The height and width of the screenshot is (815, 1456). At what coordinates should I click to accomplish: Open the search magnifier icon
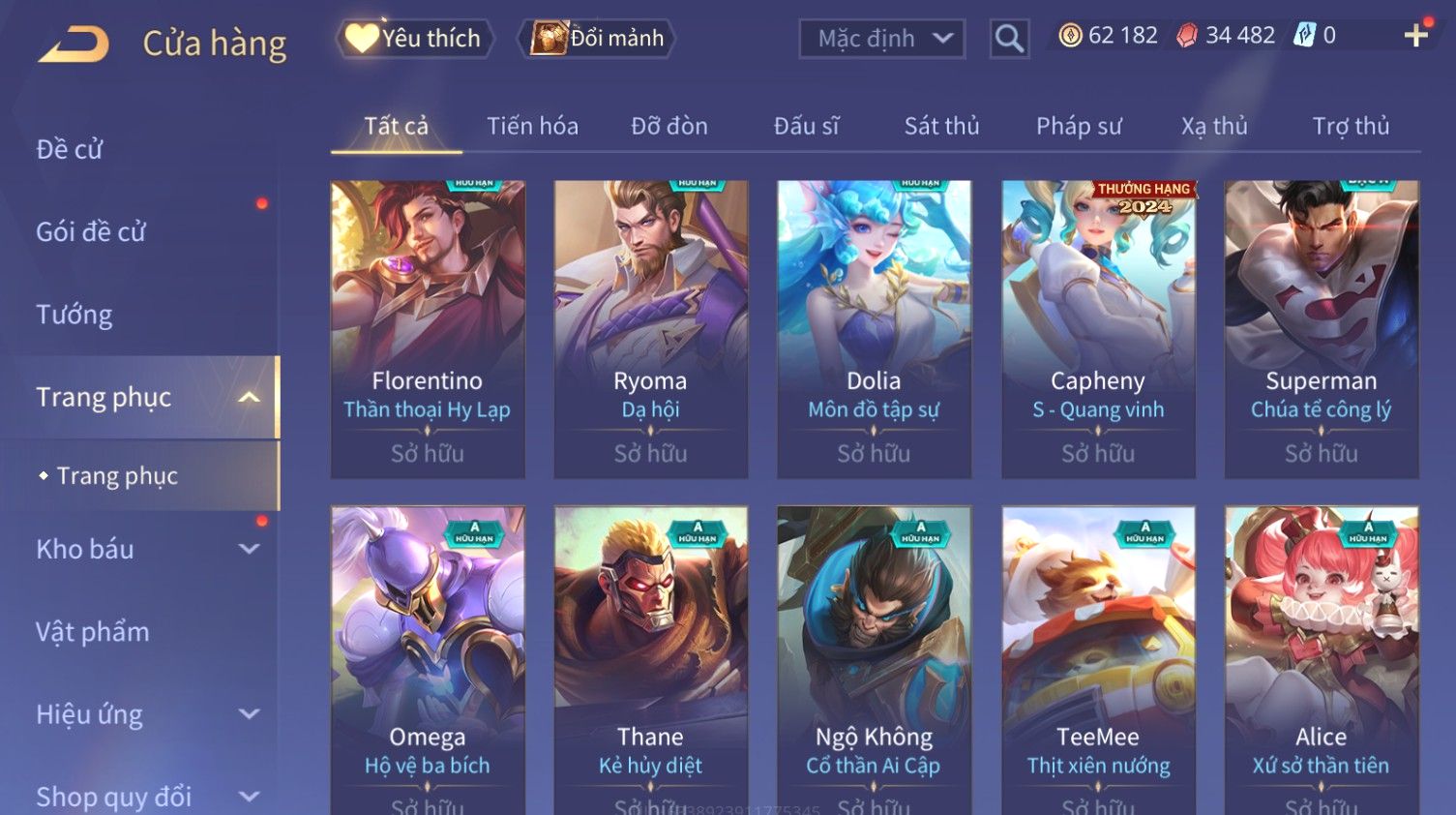pos(1009,39)
